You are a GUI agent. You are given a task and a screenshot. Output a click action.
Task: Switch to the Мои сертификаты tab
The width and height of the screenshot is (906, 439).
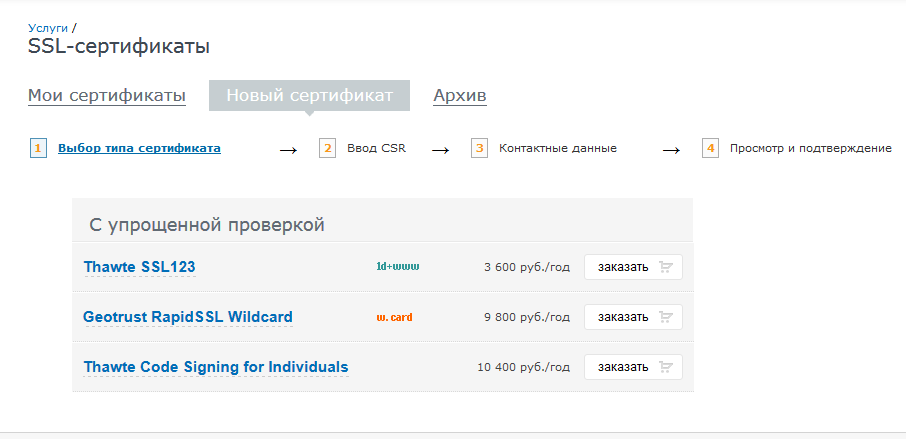pos(107,95)
